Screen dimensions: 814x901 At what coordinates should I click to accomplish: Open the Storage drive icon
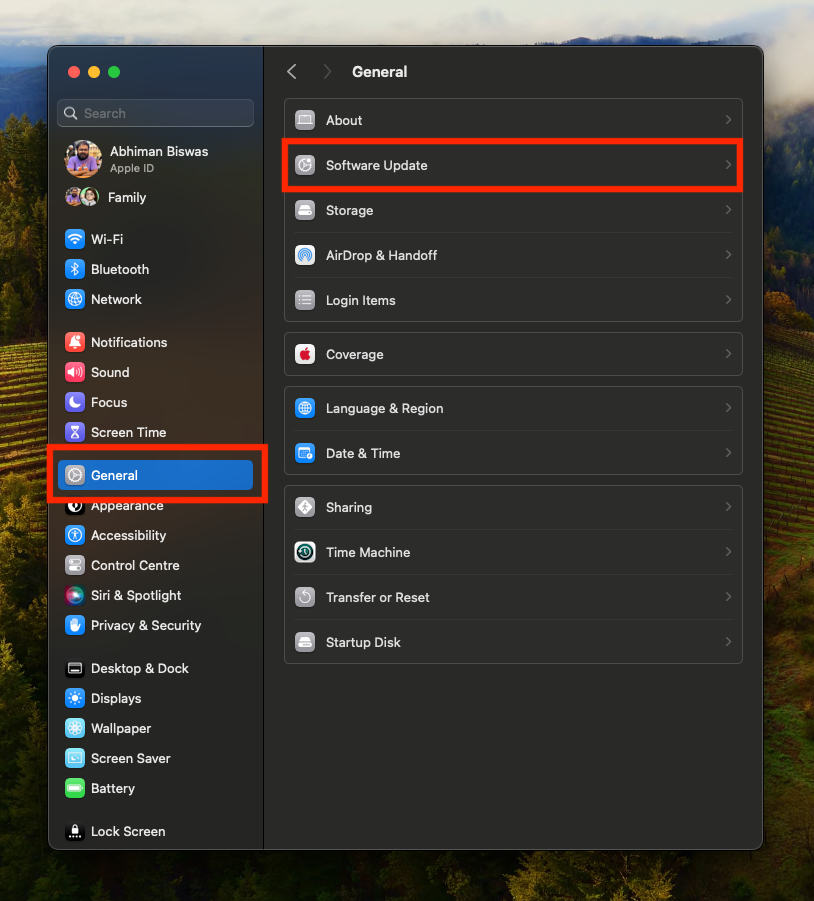coord(305,210)
